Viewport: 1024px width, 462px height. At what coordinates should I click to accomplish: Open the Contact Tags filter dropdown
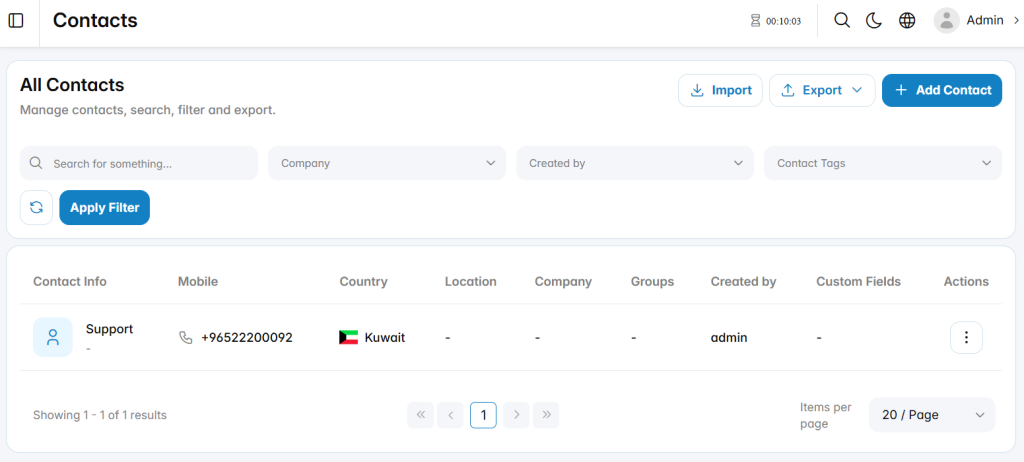[883, 163]
